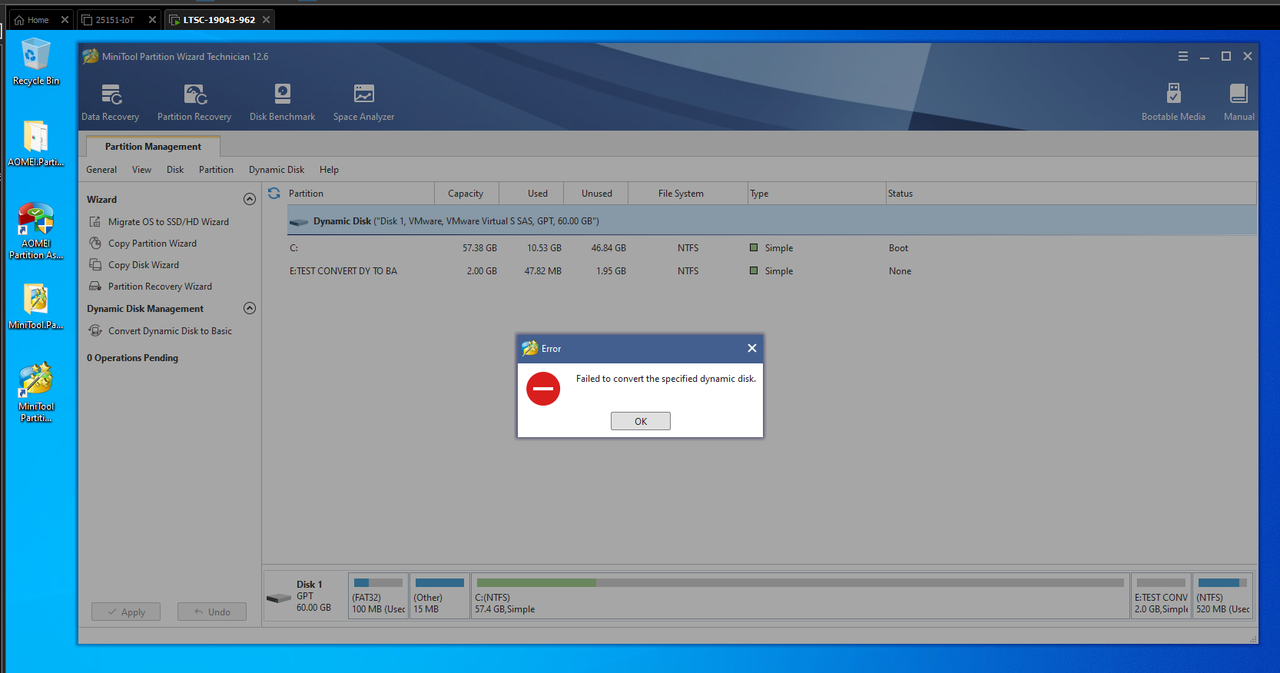Click OK in the Error dialog
The width and height of the screenshot is (1280, 673).
tap(641, 421)
